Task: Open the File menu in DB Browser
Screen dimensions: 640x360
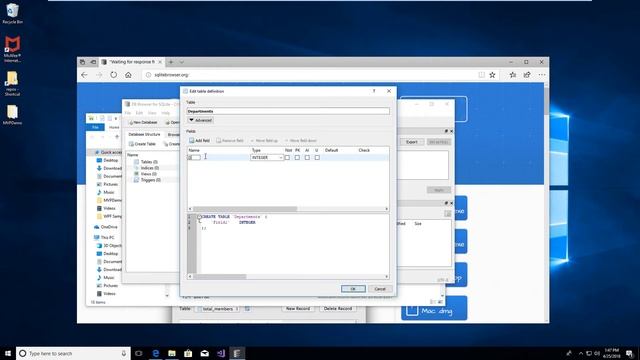Action: click(128, 113)
